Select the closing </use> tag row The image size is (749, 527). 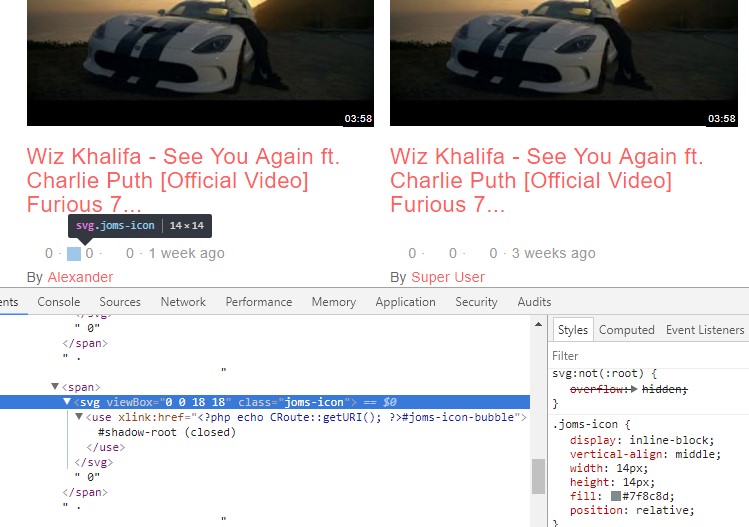pyautogui.click(x=106, y=447)
